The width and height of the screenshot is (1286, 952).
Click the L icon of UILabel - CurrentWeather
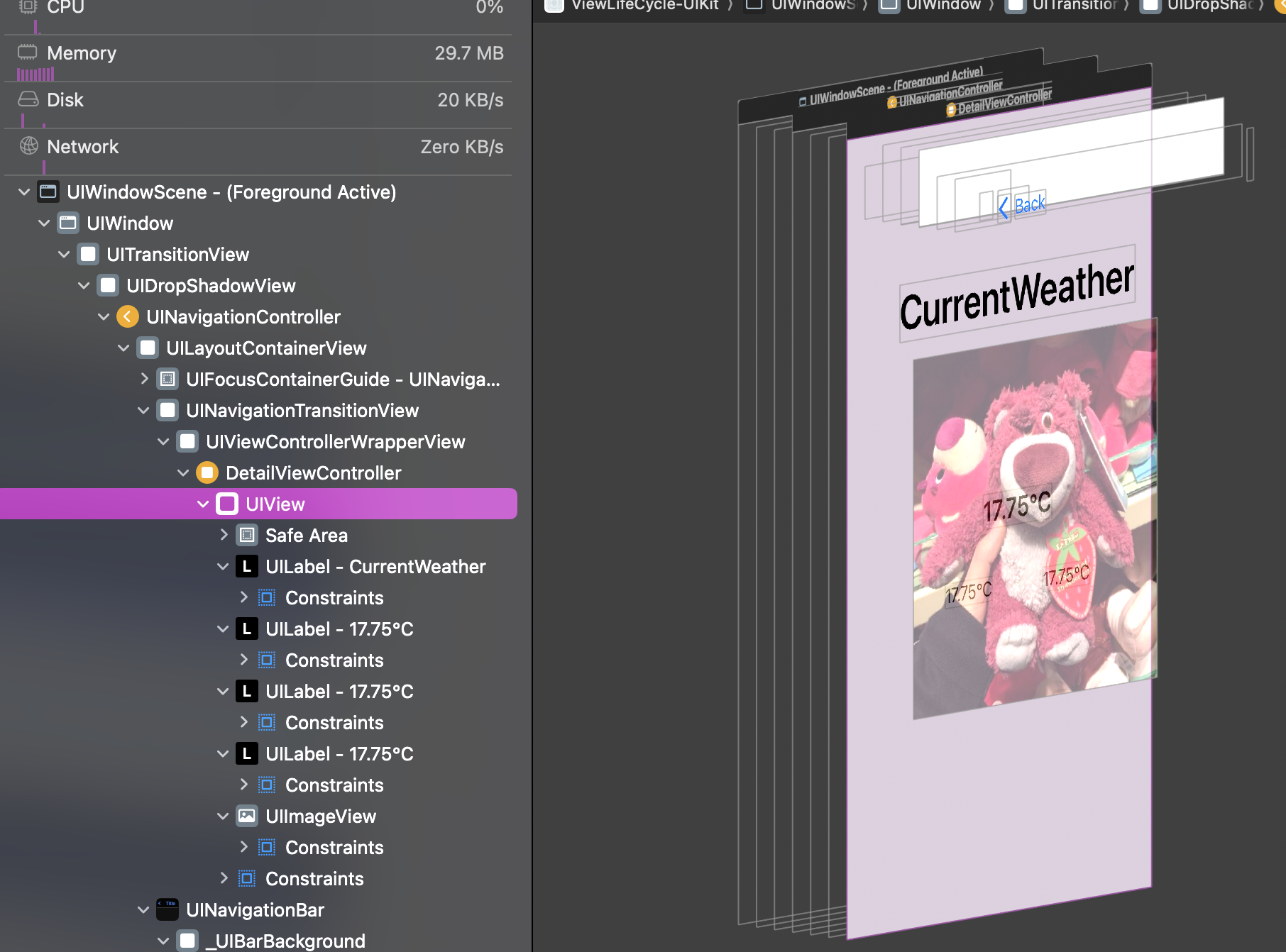(x=246, y=566)
